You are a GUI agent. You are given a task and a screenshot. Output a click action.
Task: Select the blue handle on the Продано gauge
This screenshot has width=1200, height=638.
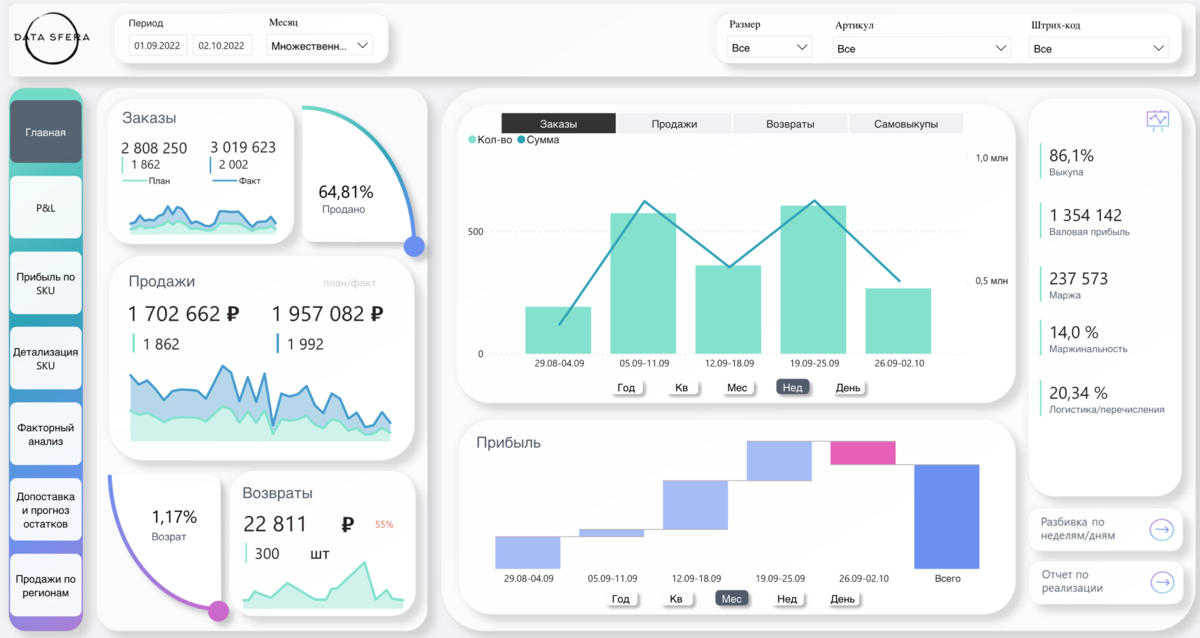pyautogui.click(x=414, y=246)
